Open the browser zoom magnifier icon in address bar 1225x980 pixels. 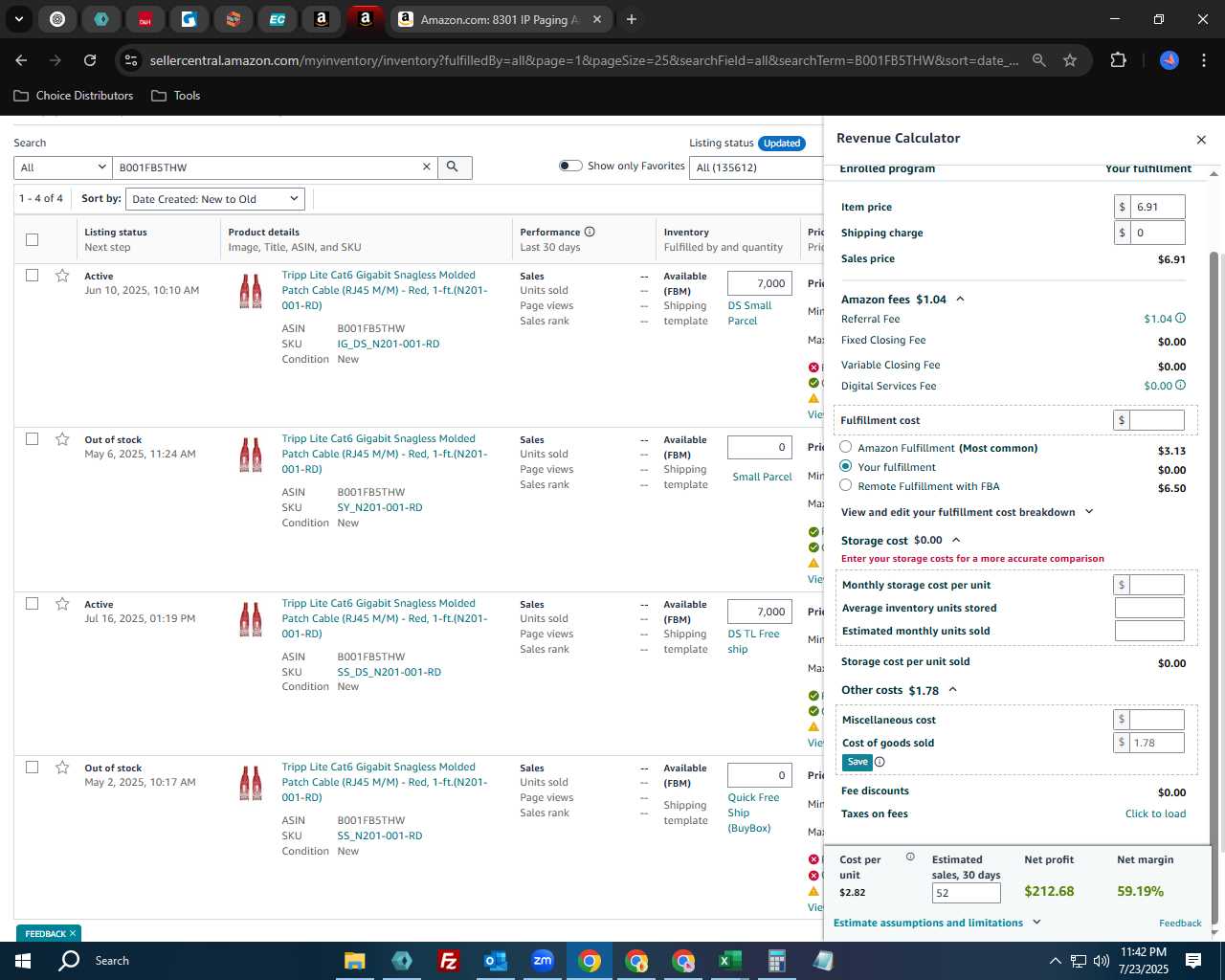click(1039, 60)
